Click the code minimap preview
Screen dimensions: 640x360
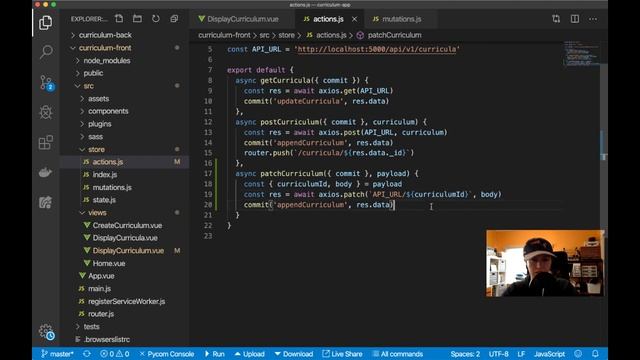581,53
